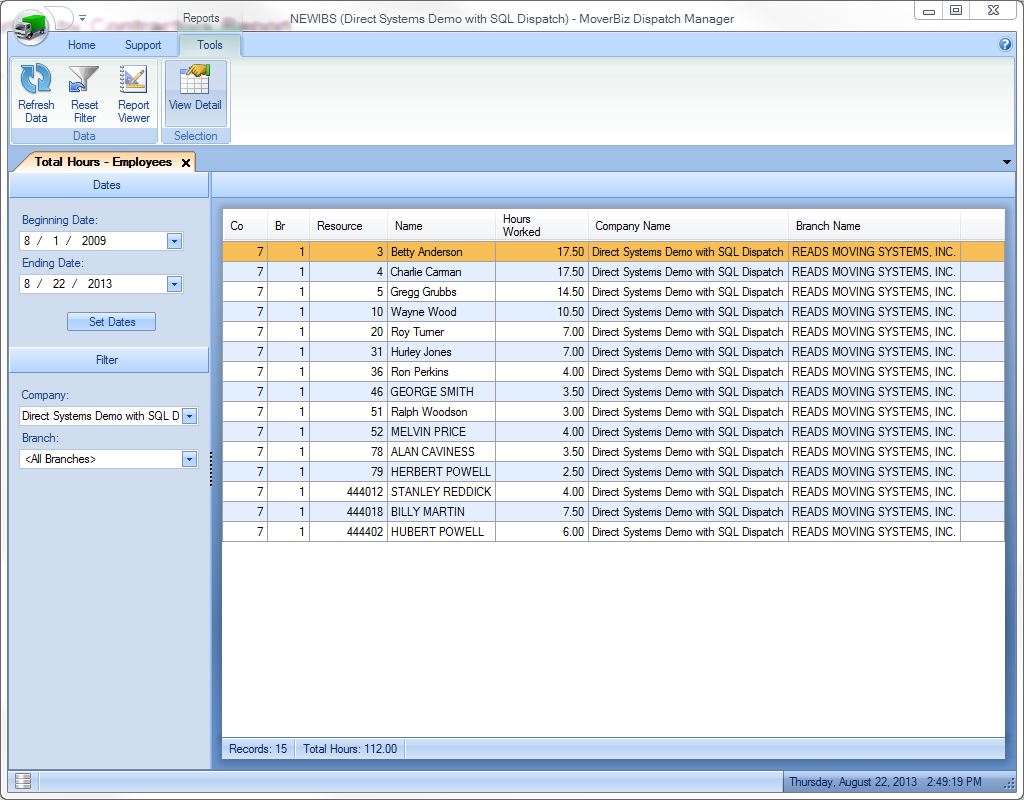Open the tab list arrow at right
Viewport: 1024px width, 800px height.
pyautogui.click(x=1006, y=162)
